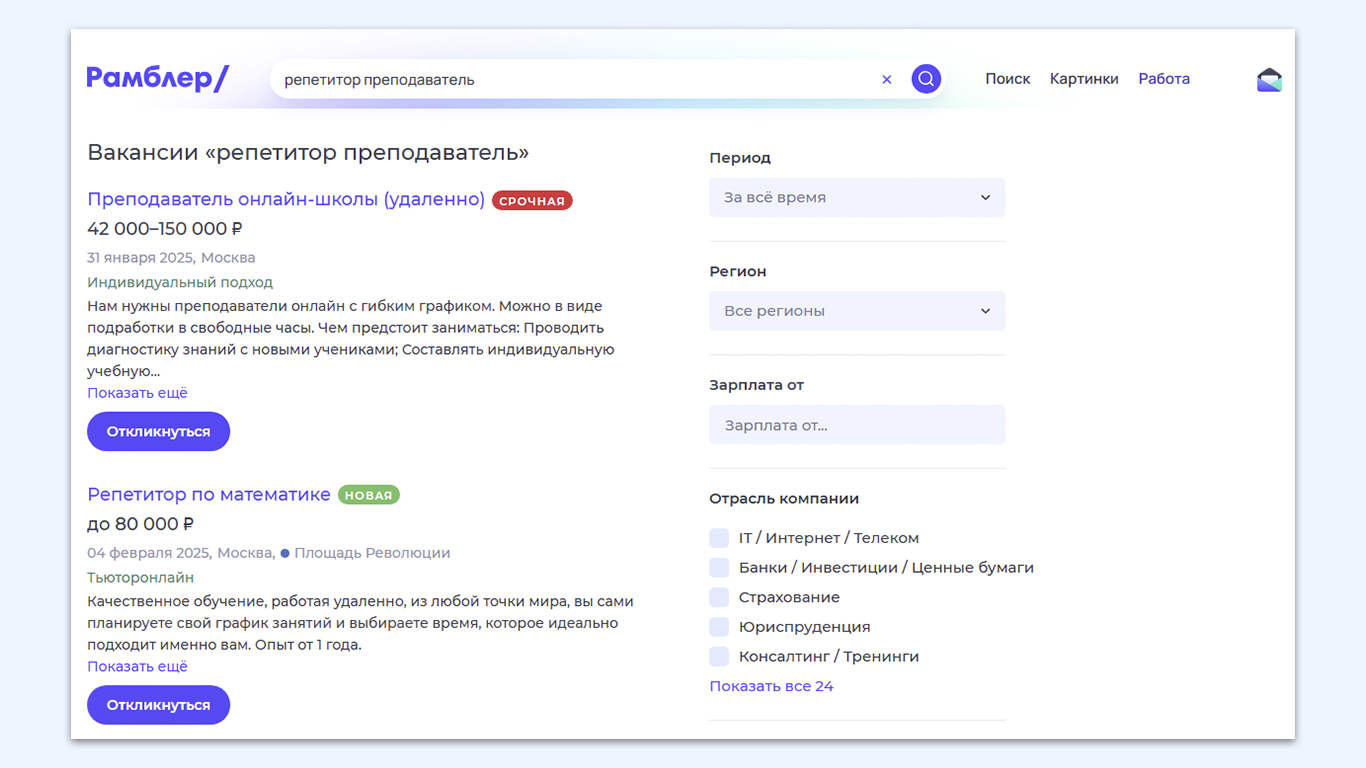1366x768 pixels.
Task: Open the Rambler mail envelope icon
Action: [1268, 80]
